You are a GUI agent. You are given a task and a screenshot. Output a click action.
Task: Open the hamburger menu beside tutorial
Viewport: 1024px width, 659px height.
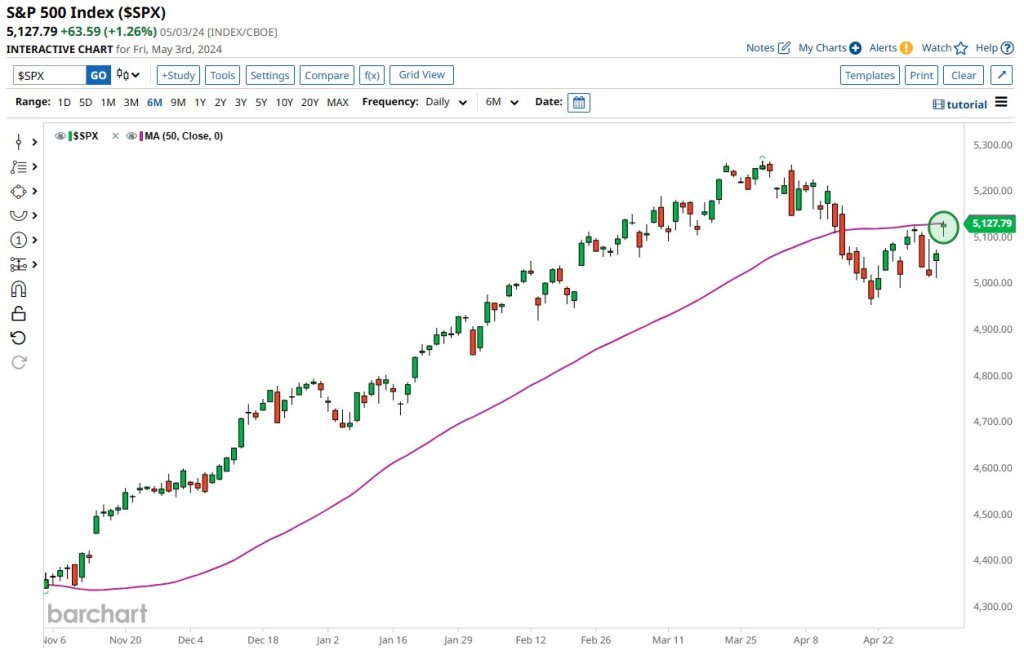coord(1000,104)
